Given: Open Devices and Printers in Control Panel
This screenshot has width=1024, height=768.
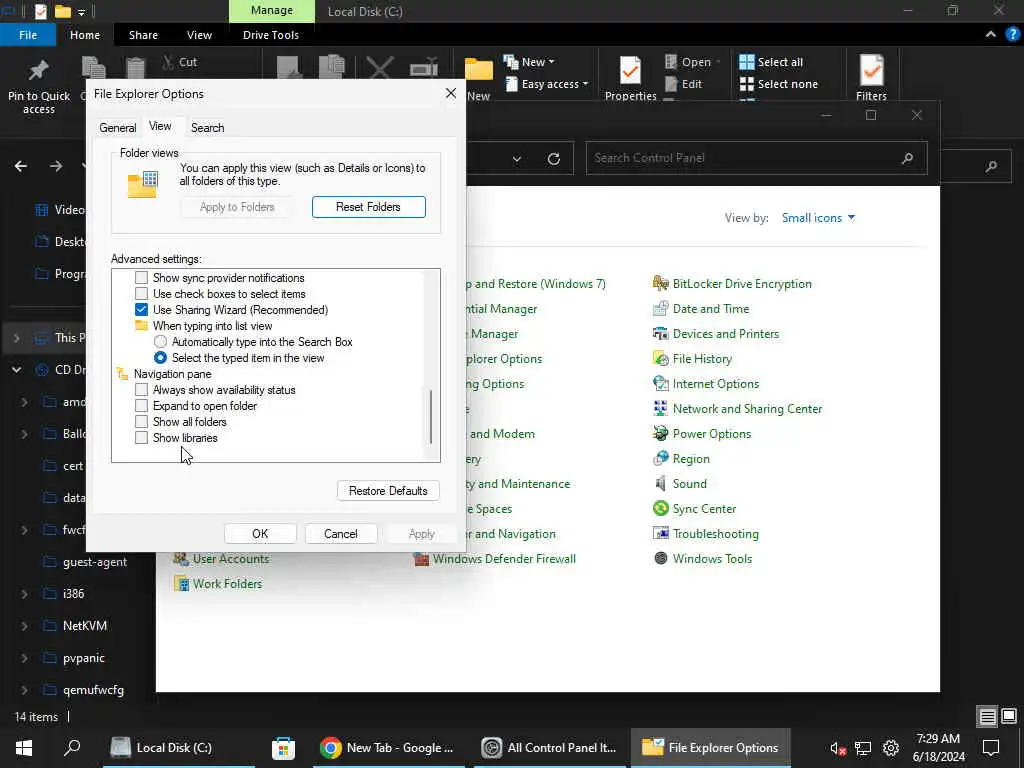Looking at the screenshot, I should (x=716, y=334).
